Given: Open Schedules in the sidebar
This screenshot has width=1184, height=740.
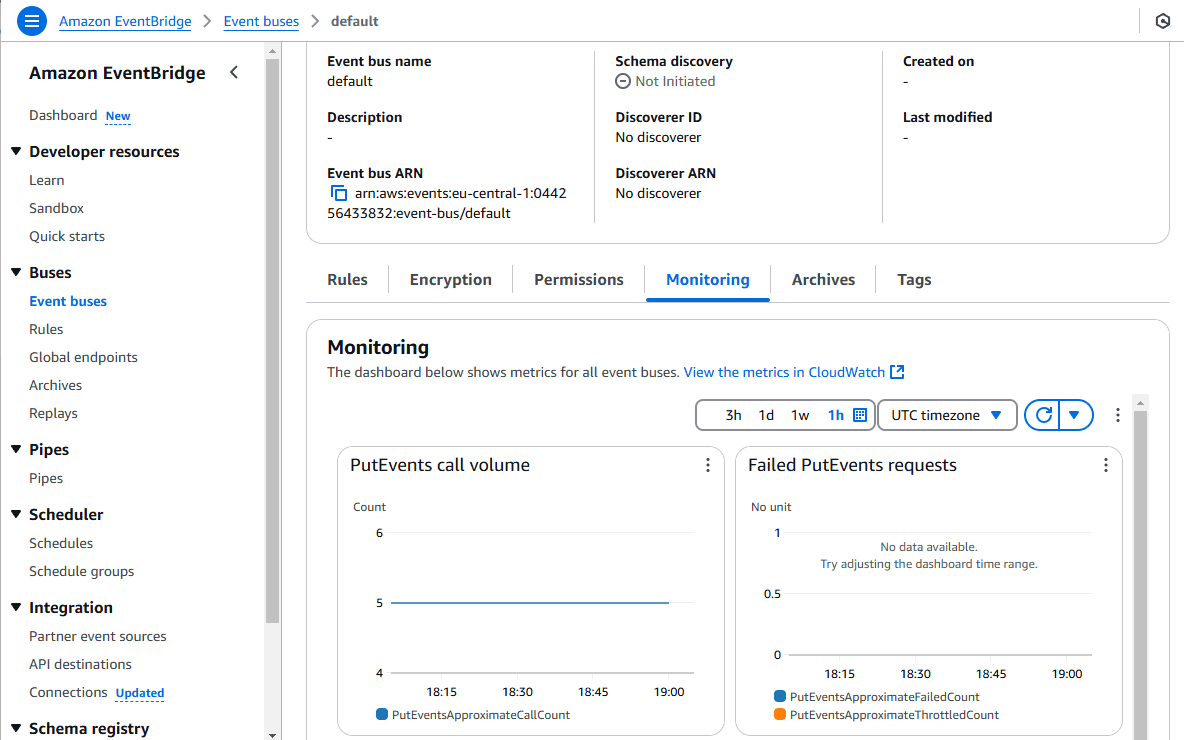Looking at the screenshot, I should coord(61,544).
